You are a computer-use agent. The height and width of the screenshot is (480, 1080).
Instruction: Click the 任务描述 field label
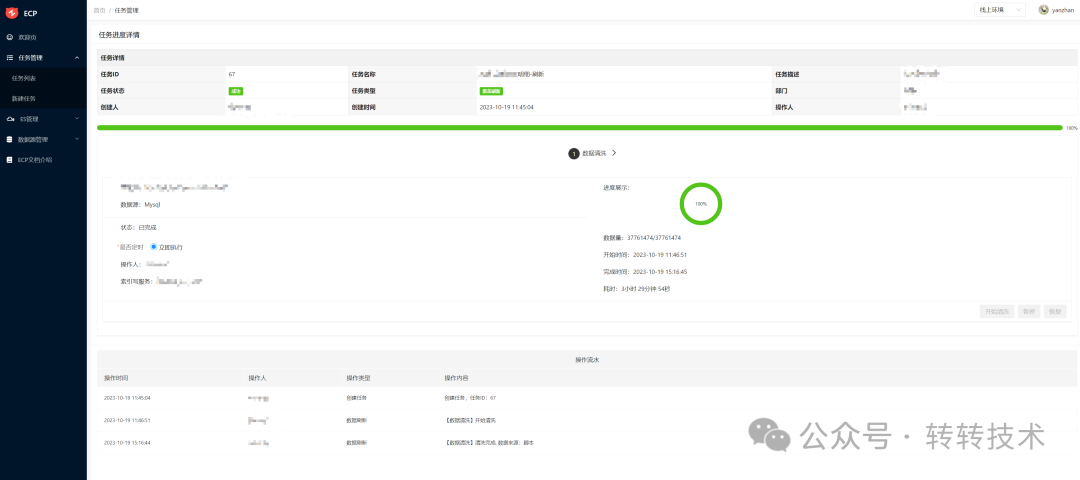coord(787,74)
